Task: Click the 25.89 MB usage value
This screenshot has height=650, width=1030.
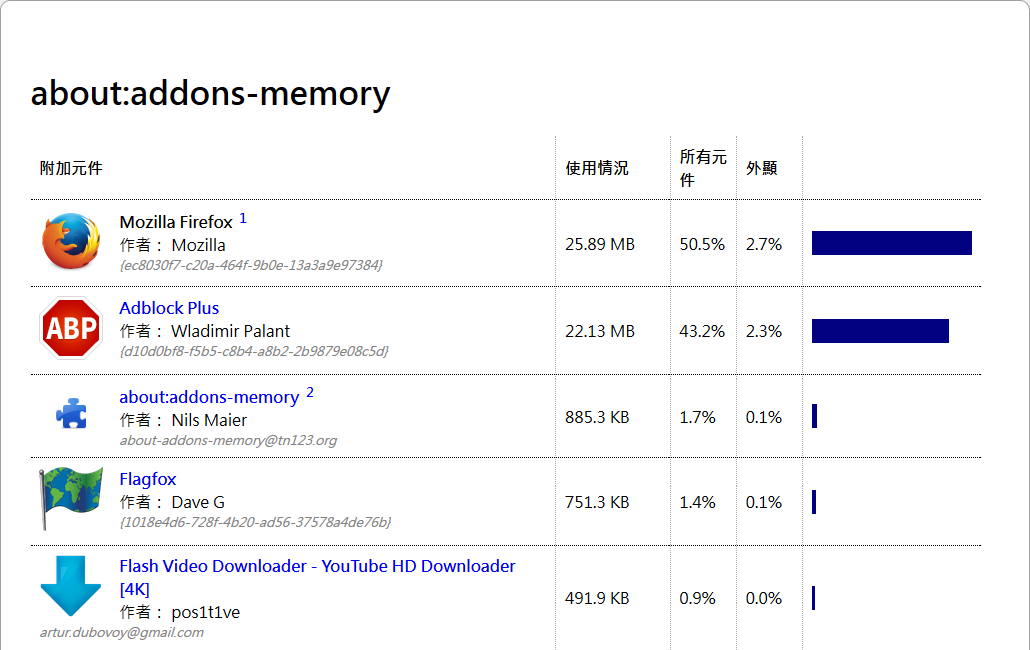Action: tap(600, 244)
